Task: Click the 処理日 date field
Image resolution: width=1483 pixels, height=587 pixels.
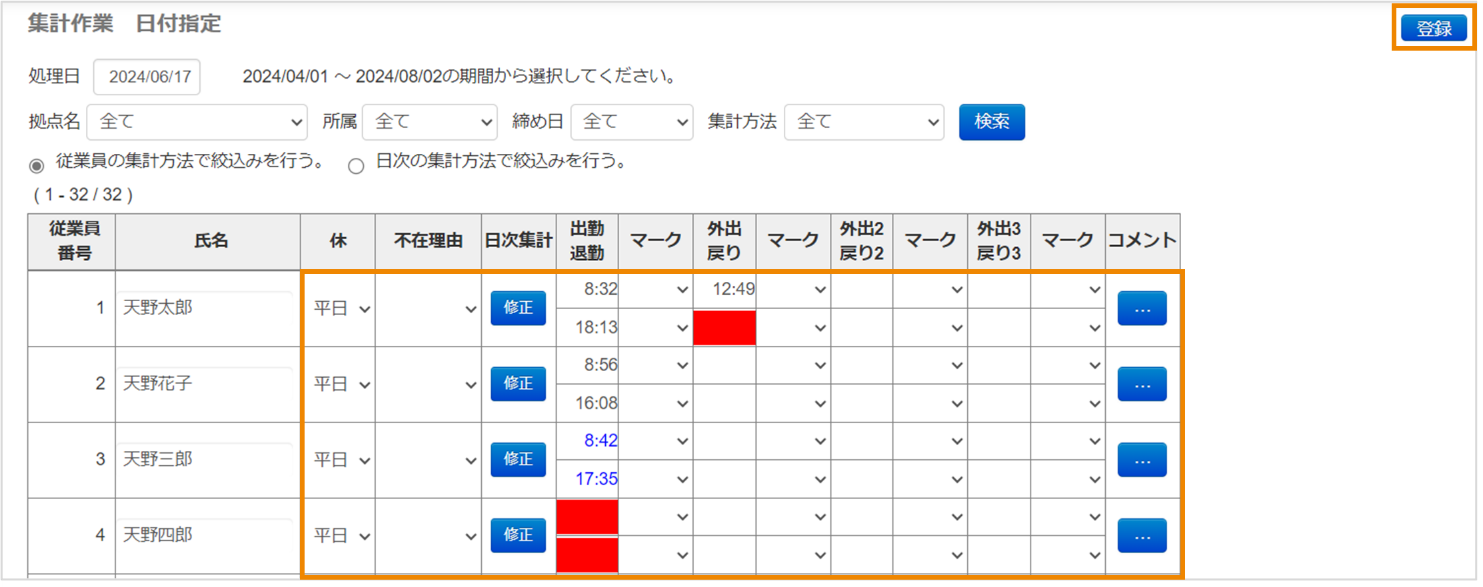Action: [146, 77]
